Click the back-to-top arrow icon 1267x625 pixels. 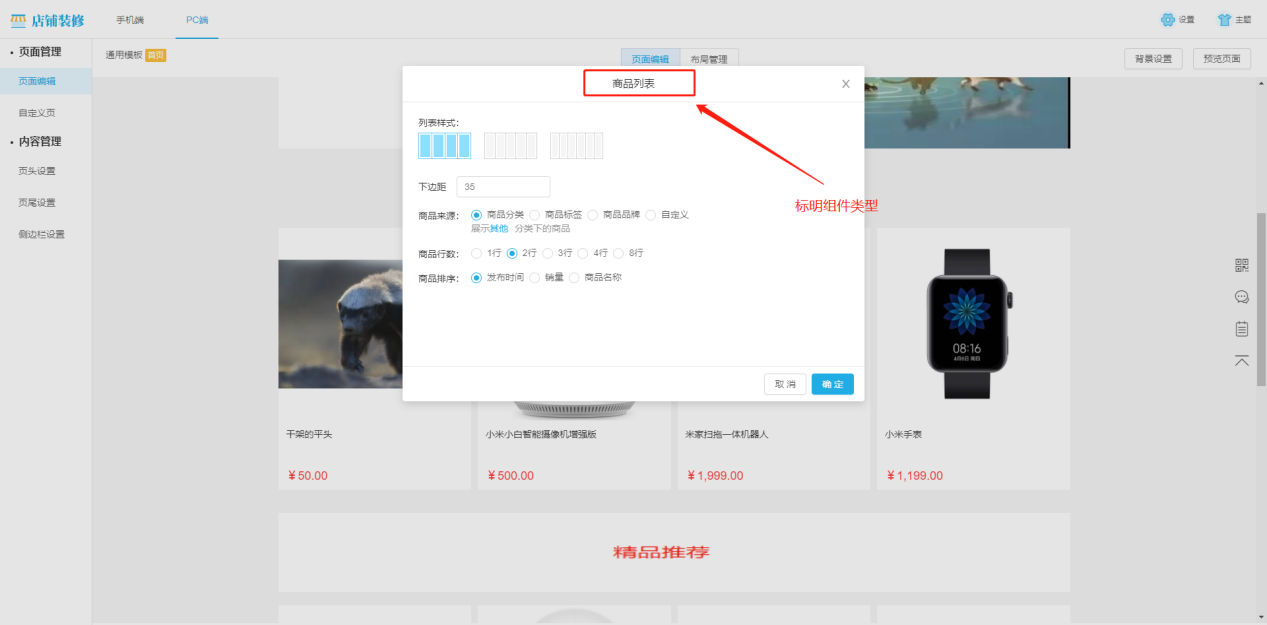pyautogui.click(x=1241, y=360)
